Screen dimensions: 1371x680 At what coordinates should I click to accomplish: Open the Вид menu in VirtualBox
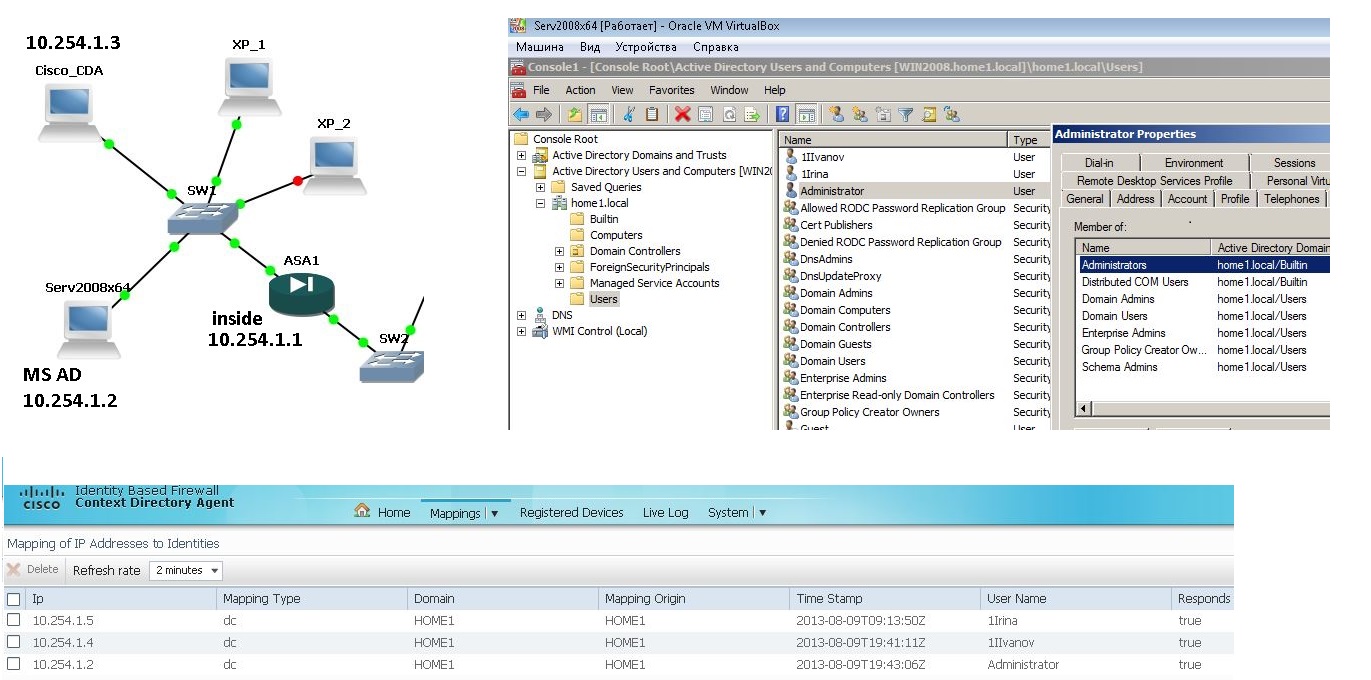590,47
